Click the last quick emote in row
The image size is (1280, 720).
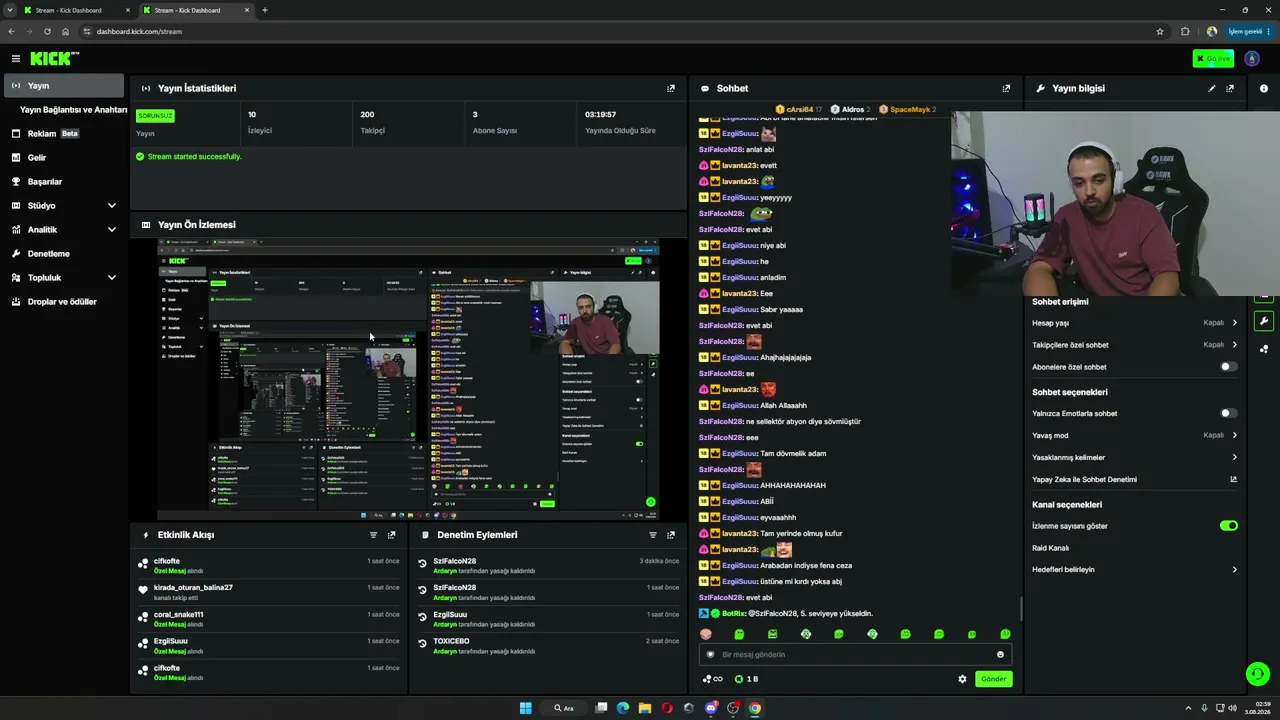1005,634
